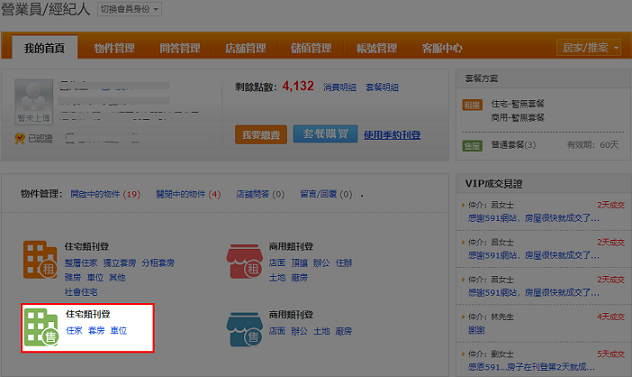The height and width of the screenshot is (377, 632).
Task: Click the green residential sale building icon
Action: [x=41, y=327]
